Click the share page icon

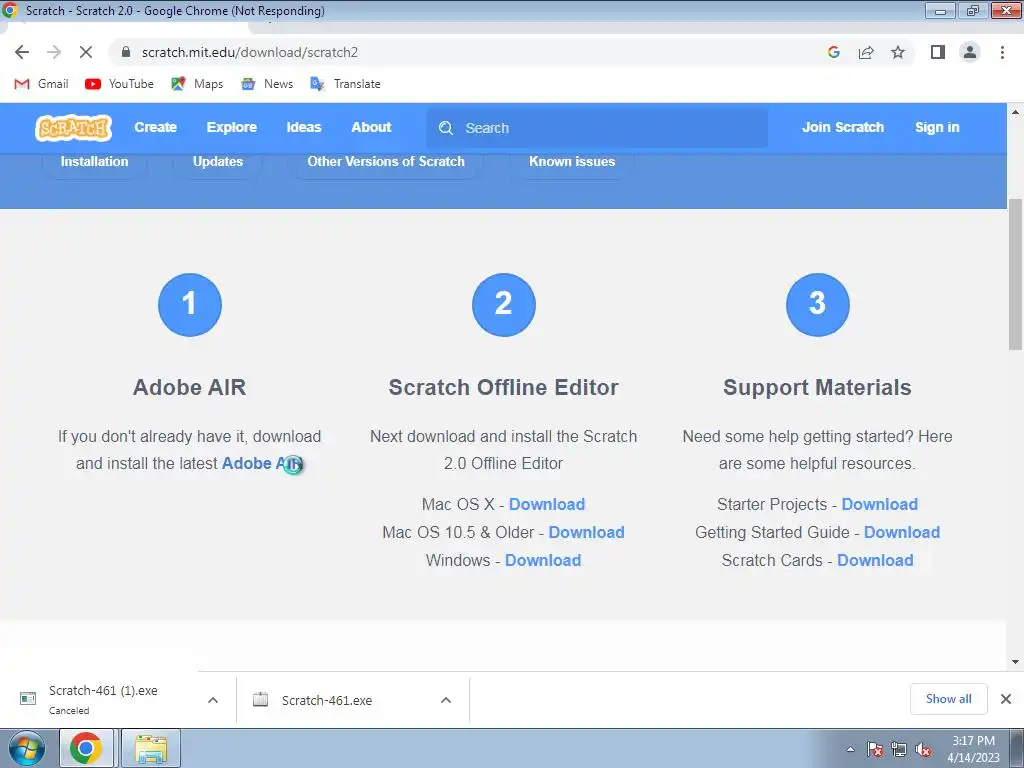[866, 52]
